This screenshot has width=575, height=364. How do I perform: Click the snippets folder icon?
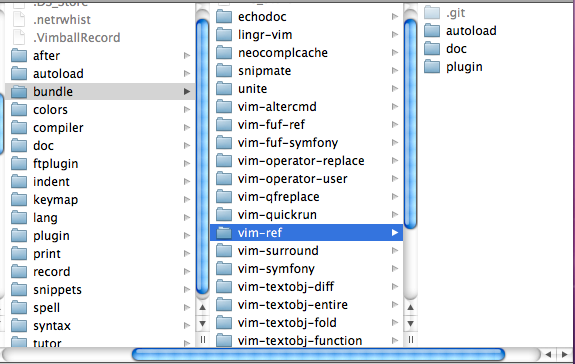19,290
